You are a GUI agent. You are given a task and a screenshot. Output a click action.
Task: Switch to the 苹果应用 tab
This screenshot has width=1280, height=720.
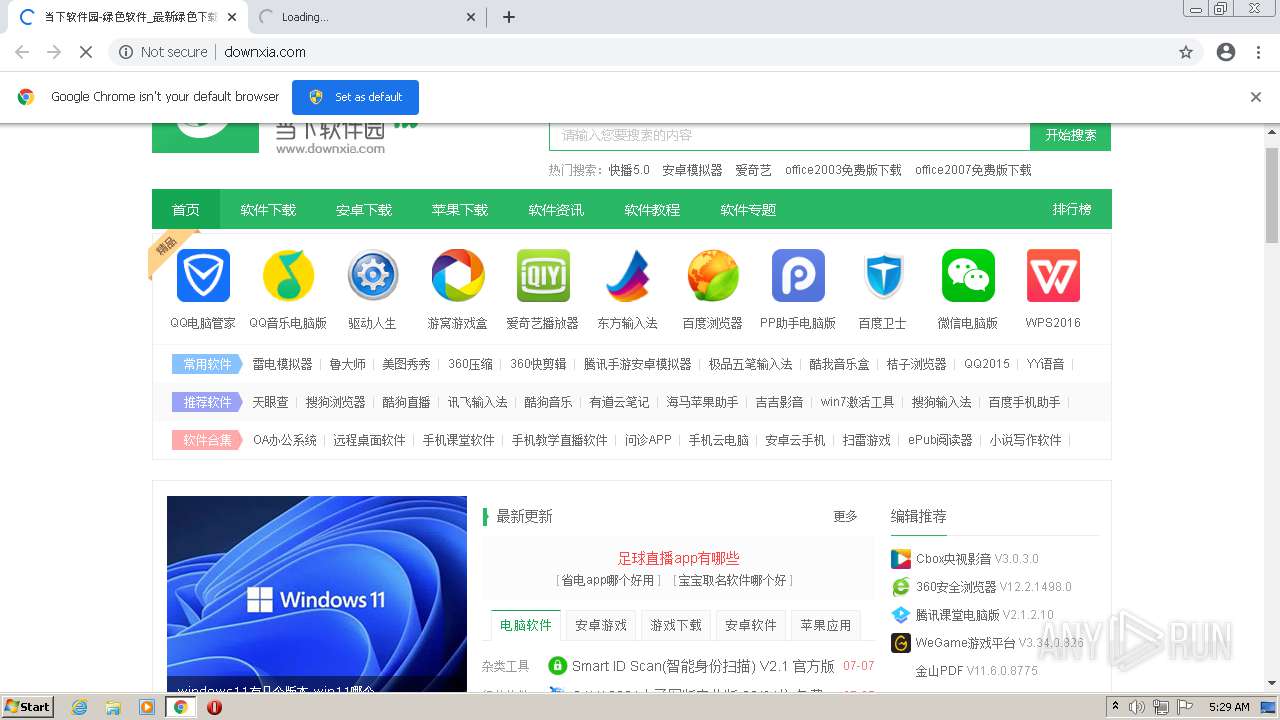826,625
